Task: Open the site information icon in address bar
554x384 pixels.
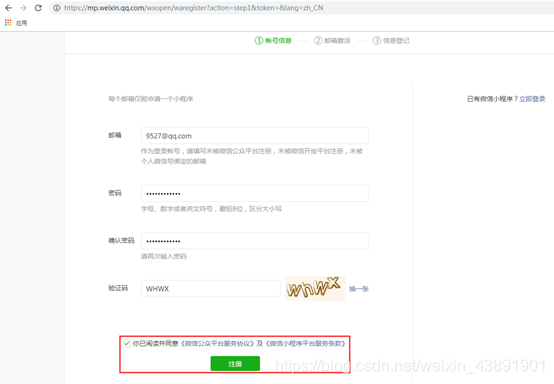Action: [57, 8]
